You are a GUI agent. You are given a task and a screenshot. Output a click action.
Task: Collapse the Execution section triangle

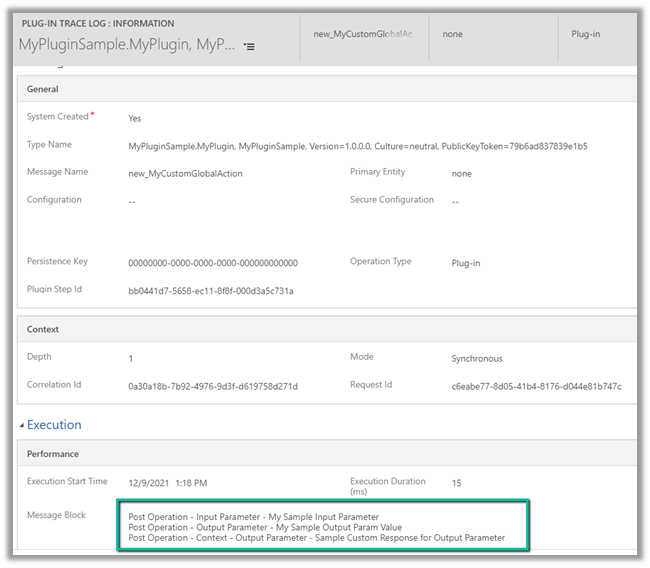(x=22, y=425)
